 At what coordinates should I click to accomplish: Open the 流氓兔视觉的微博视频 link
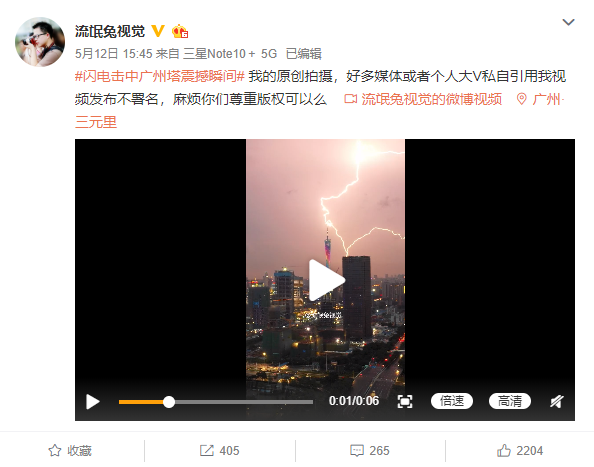[x=423, y=99]
